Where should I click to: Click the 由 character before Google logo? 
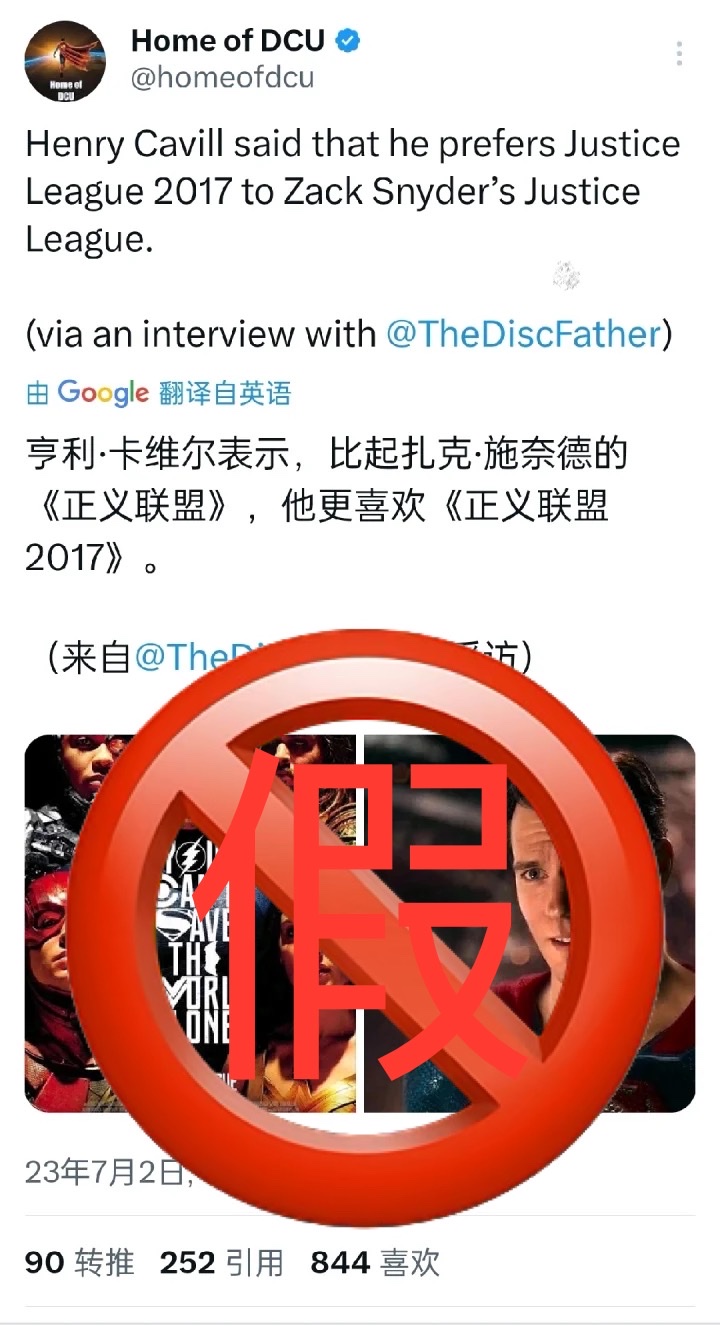coord(37,394)
